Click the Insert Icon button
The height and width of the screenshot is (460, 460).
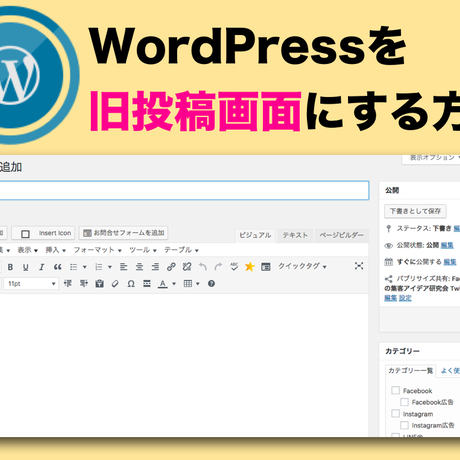click(43, 233)
